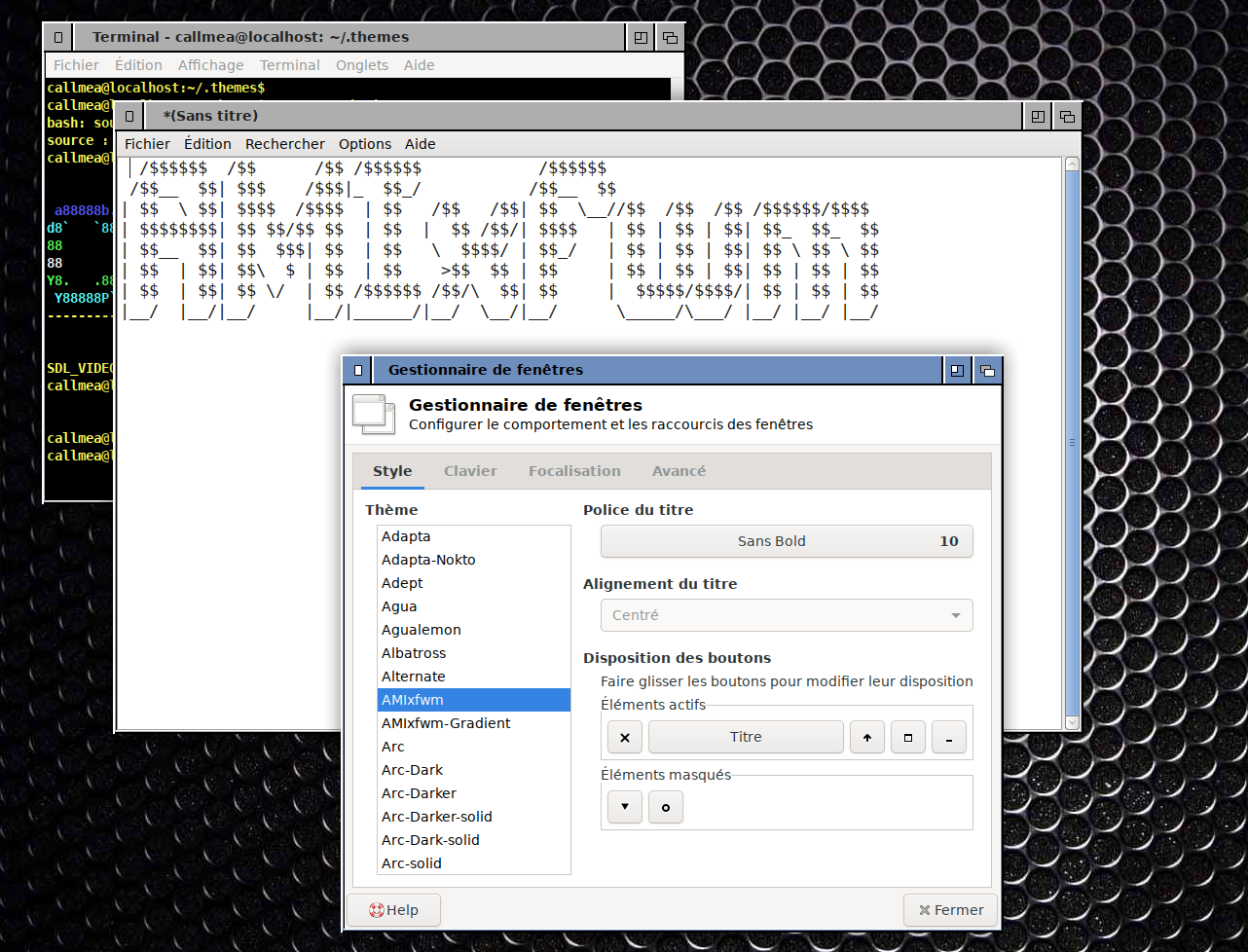
Task: Open Aide menu in Terminal window
Action: tap(420, 65)
